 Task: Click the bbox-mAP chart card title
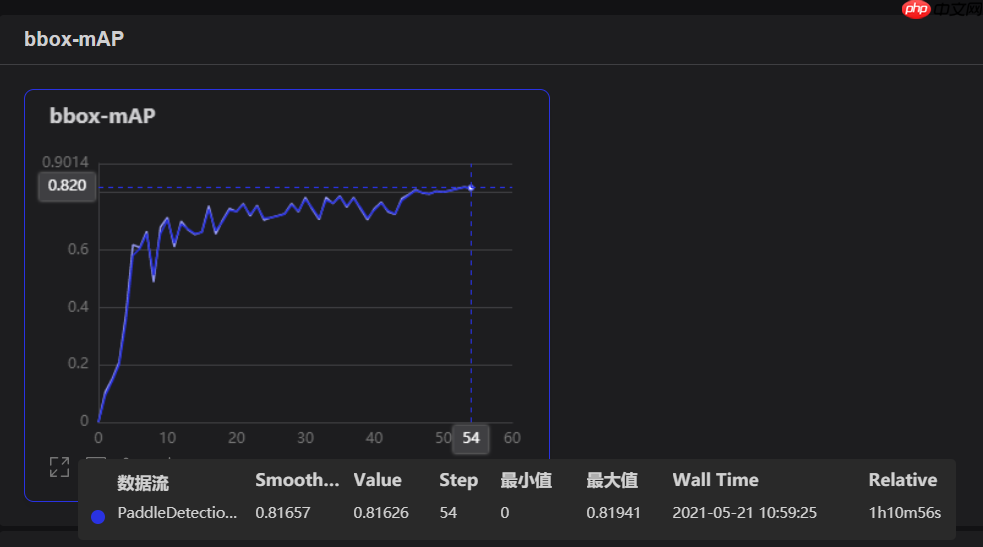coord(102,116)
